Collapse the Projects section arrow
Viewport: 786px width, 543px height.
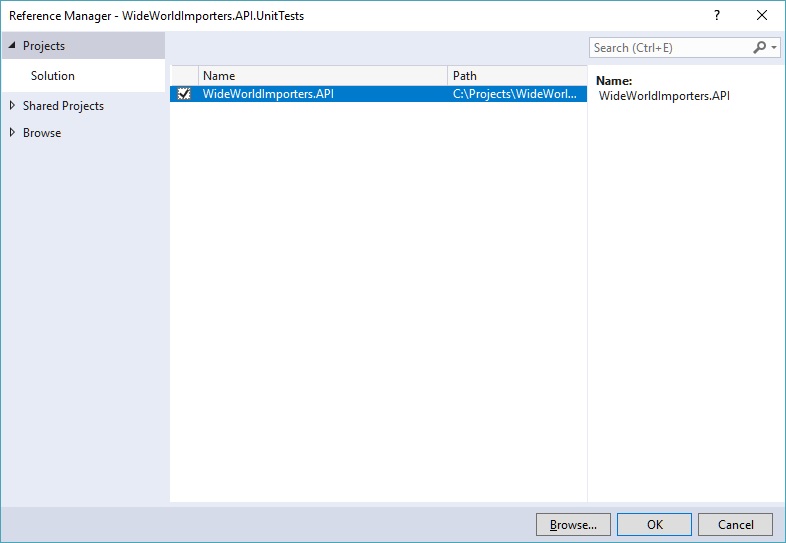[x=12, y=46]
